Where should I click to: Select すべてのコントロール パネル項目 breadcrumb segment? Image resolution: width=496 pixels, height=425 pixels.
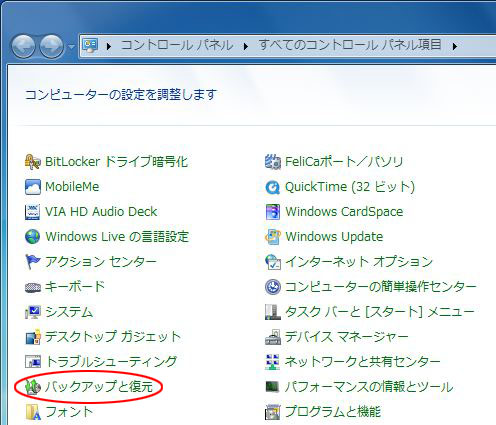350,45
